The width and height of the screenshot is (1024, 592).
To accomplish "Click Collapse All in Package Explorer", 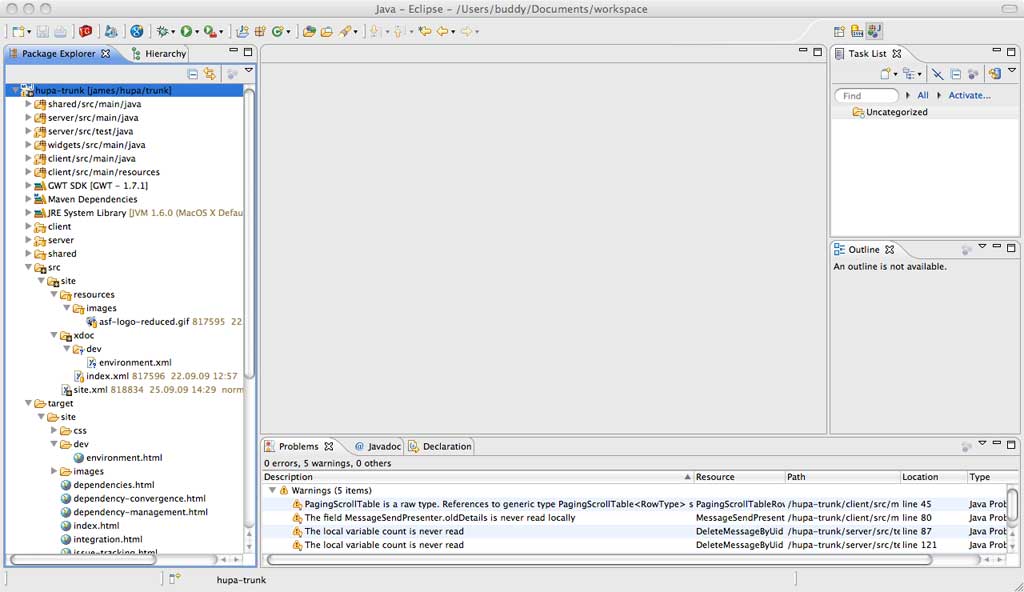I will 193,73.
